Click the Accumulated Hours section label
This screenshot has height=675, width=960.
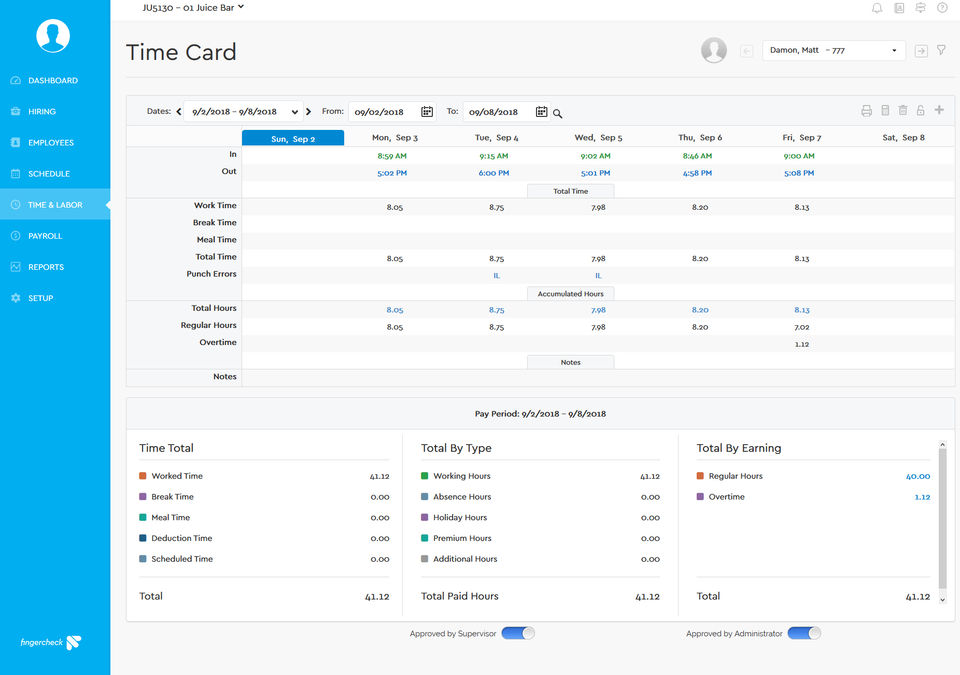click(571, 294)
